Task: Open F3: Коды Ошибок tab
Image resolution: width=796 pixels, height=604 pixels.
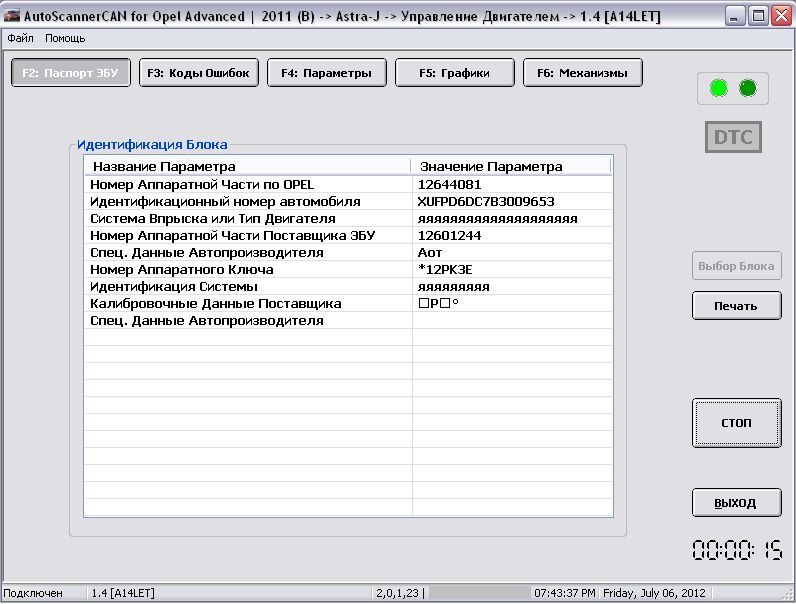Action: coord(200,73)
